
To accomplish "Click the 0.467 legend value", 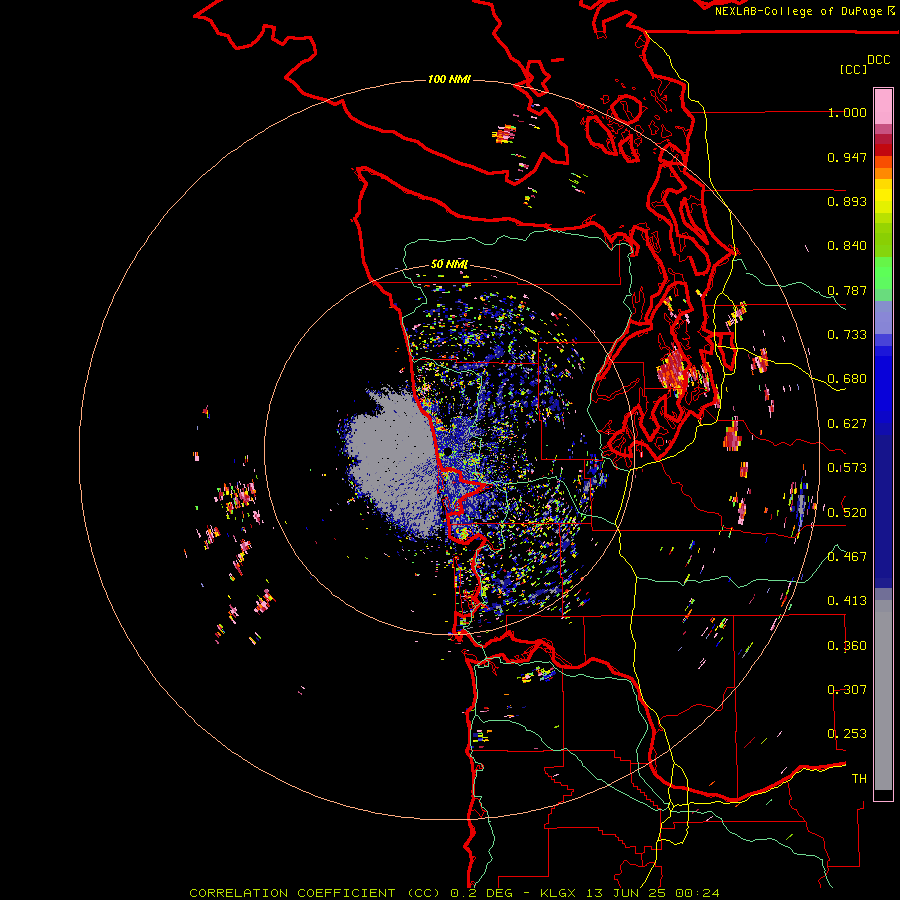I will [x=847, y=557].
